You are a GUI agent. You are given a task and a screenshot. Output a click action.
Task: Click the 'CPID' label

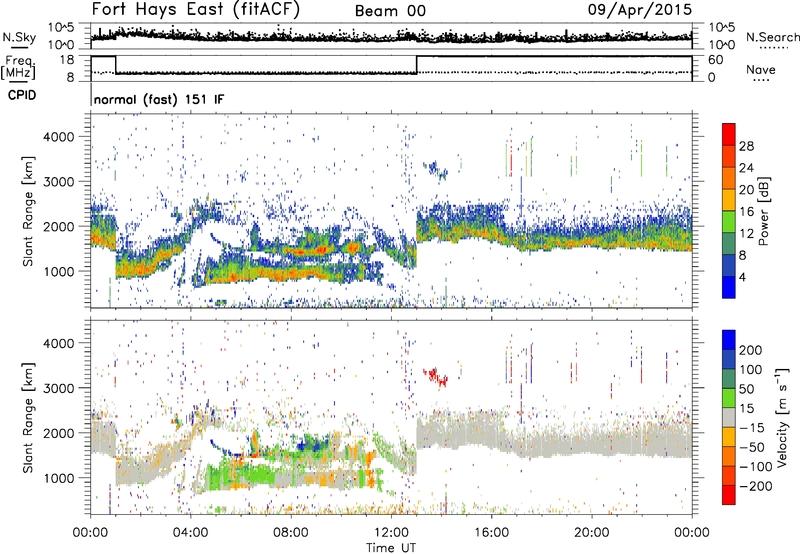[x=22, y=95]
